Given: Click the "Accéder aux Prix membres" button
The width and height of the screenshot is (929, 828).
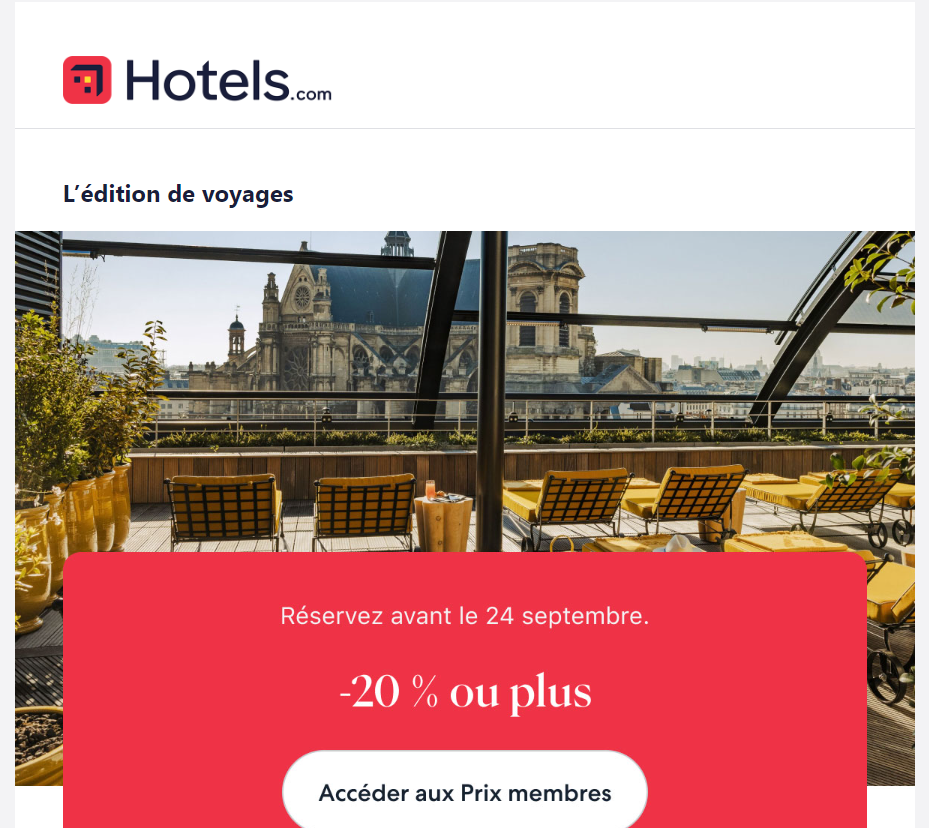Looking at the screenshot, I should (465, 792).
